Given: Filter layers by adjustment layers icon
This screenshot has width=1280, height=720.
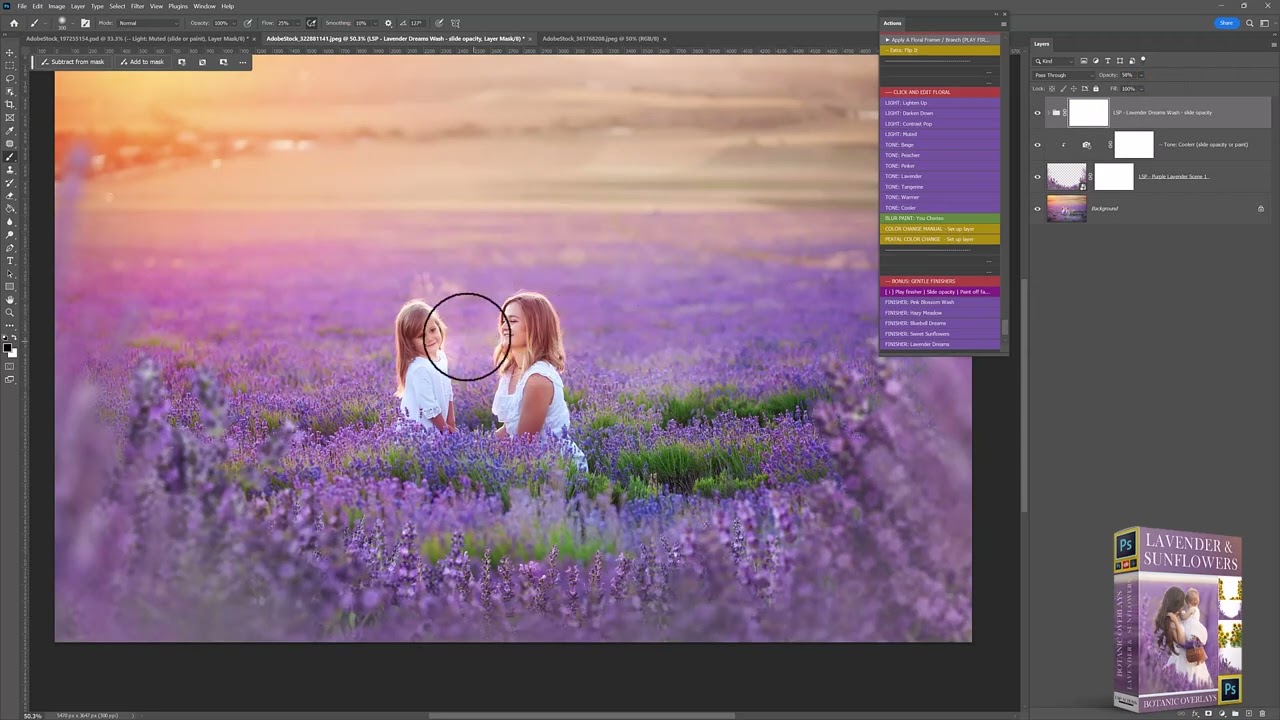Looking at the screenshot, I should [1096, 61].
